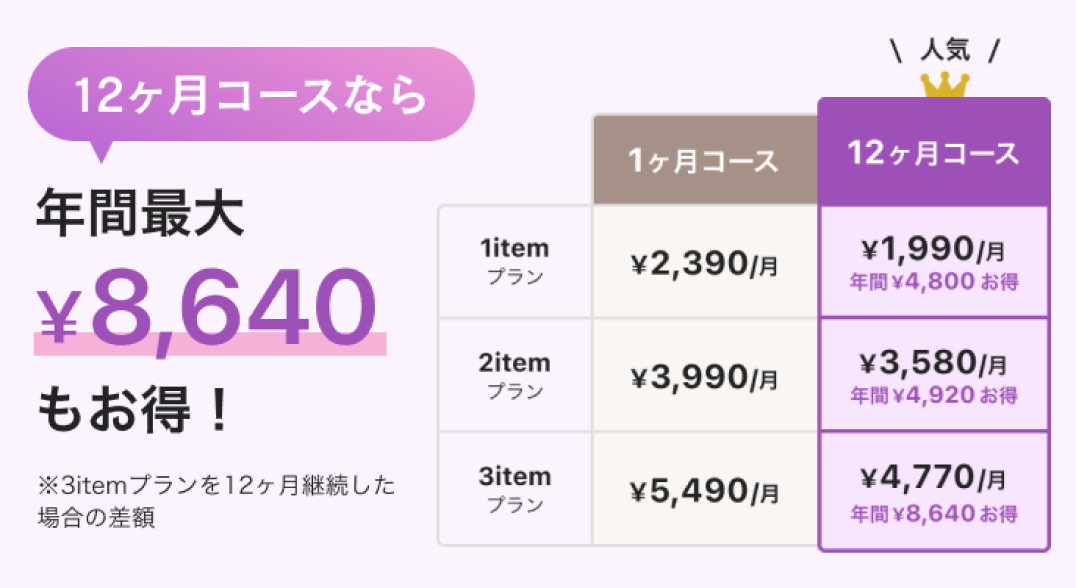Click the 3item プラン row label
Viewport: 1076px width, 588px height.
[x=514, y=490]
